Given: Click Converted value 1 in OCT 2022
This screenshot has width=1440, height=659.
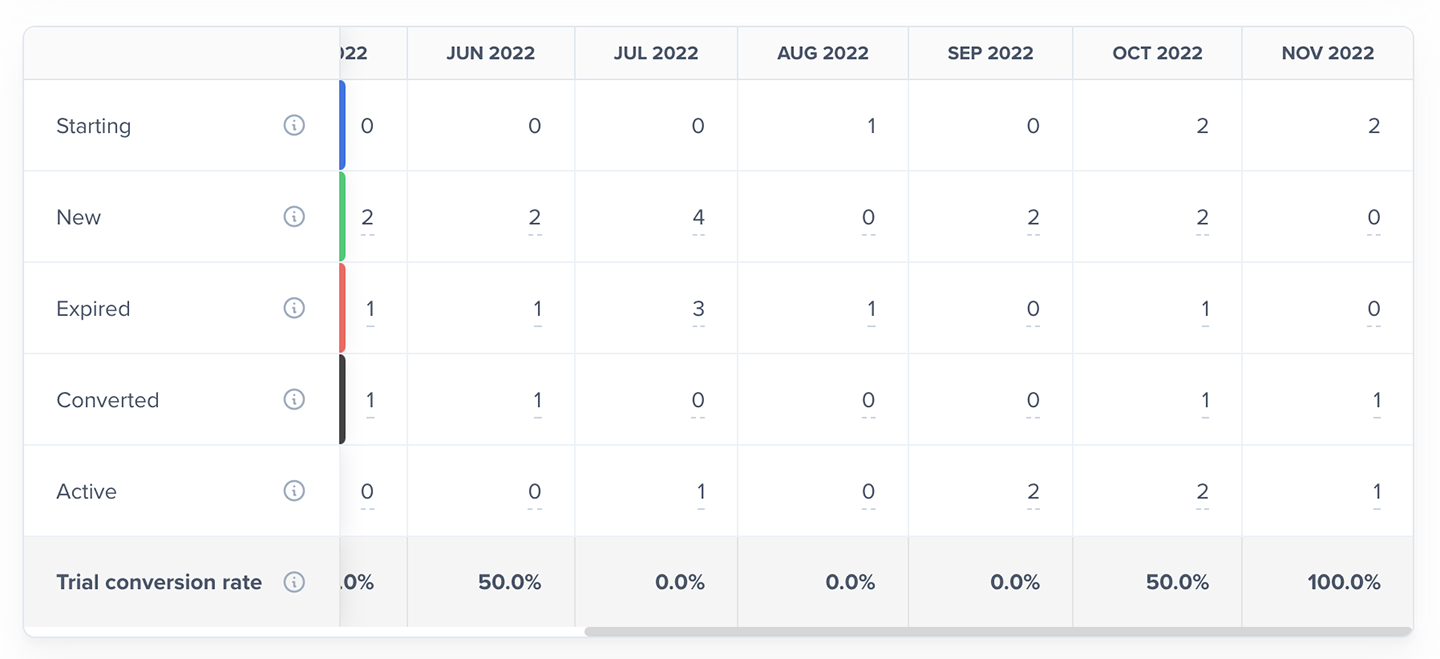Looking at the screenshot, I should tap(1205, 400).
